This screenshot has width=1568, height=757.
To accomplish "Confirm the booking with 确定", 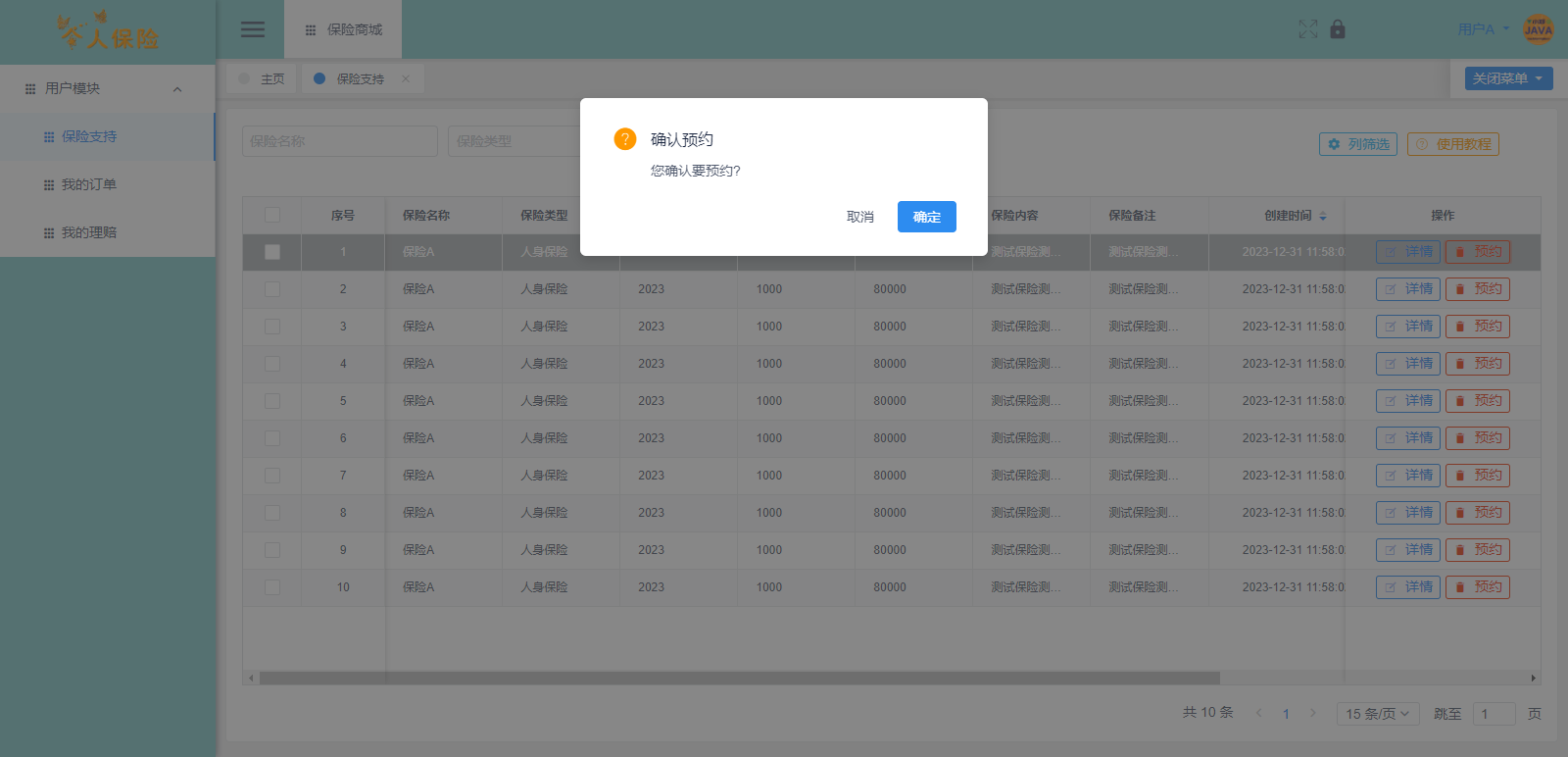I will [927, 217].
